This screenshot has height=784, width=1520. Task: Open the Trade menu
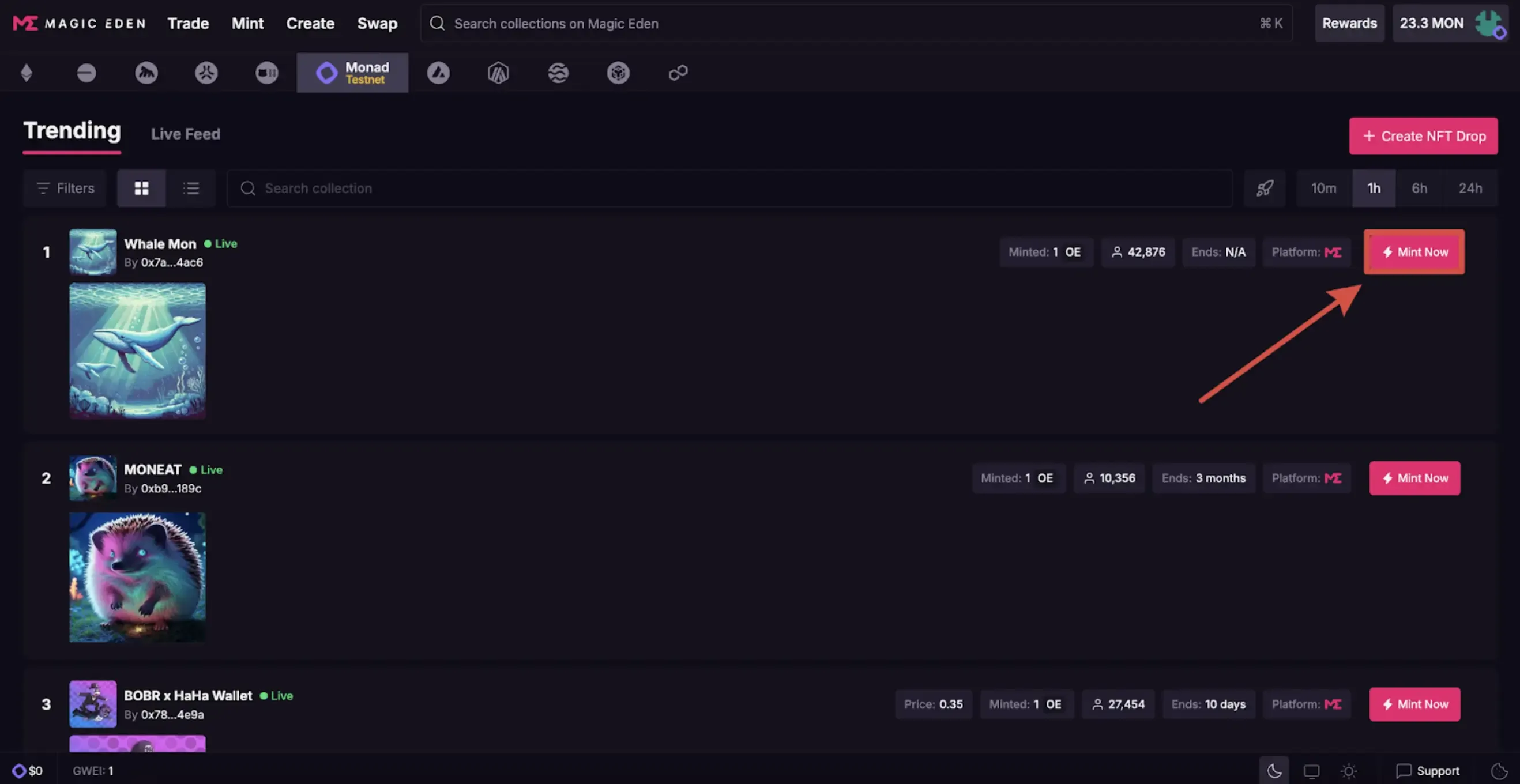pyautogui.click(x=187, y=24)
